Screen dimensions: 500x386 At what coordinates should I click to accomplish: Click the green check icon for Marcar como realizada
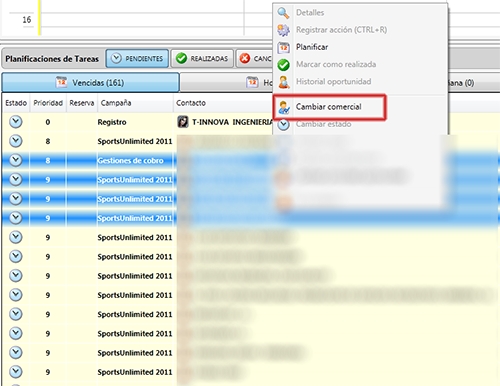283,65
